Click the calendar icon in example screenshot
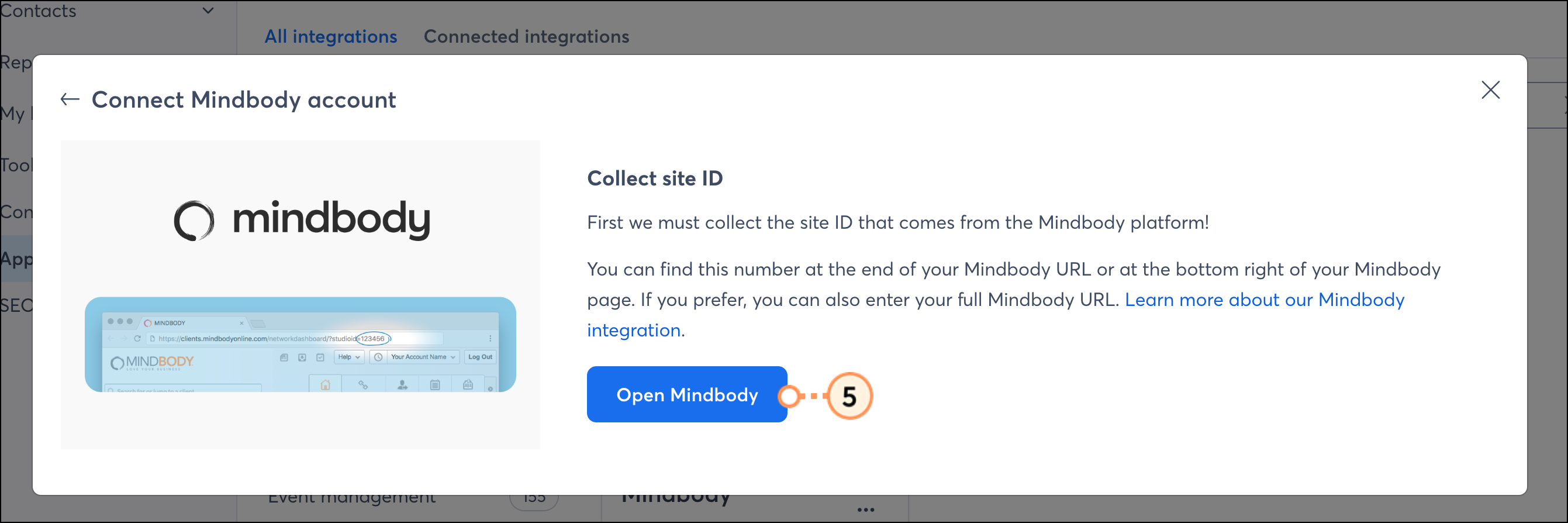1568x523 pixels. click(435, 385)
